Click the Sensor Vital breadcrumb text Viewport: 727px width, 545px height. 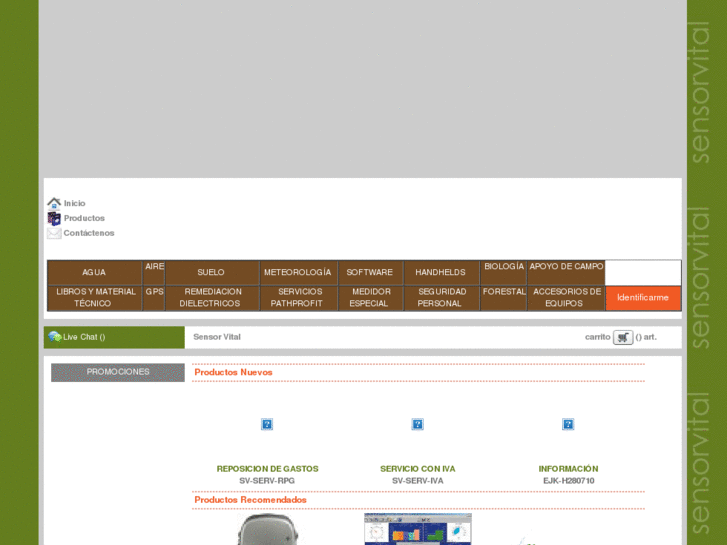(x=217, y=337)
